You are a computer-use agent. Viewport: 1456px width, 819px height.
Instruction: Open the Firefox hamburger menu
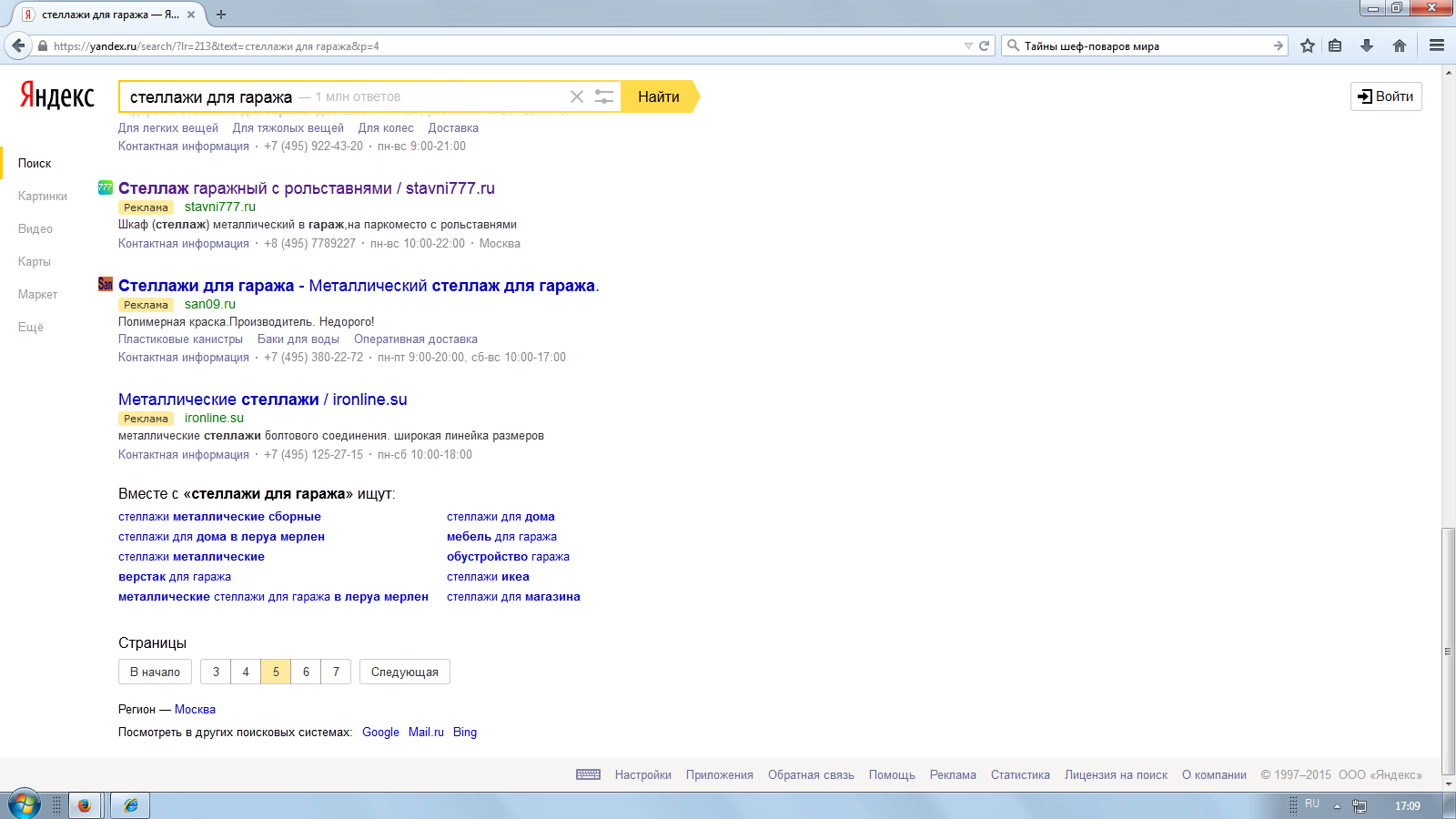[1437, 45]
